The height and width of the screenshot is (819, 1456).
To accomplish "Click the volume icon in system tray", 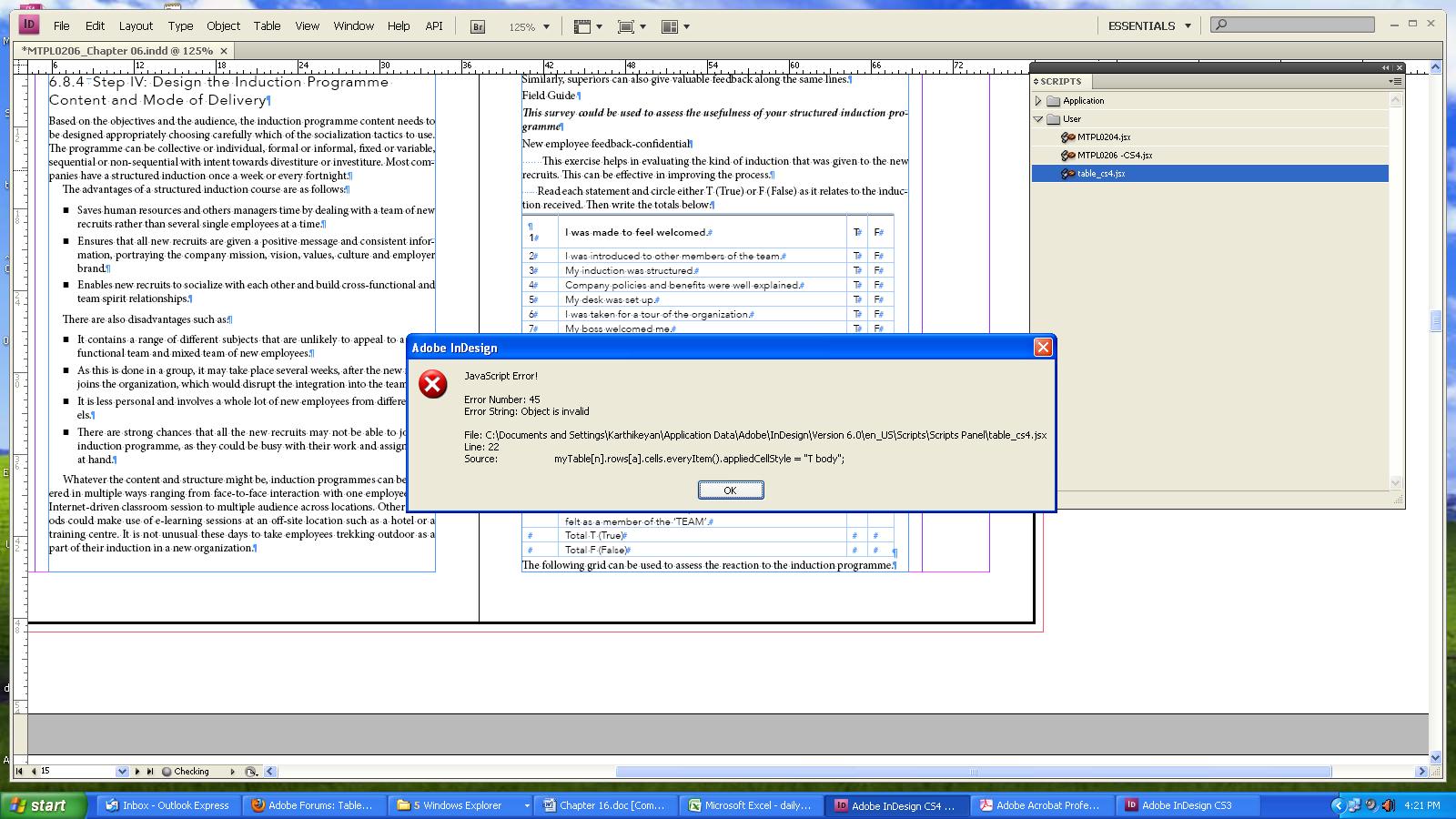I will (1387, 805).
